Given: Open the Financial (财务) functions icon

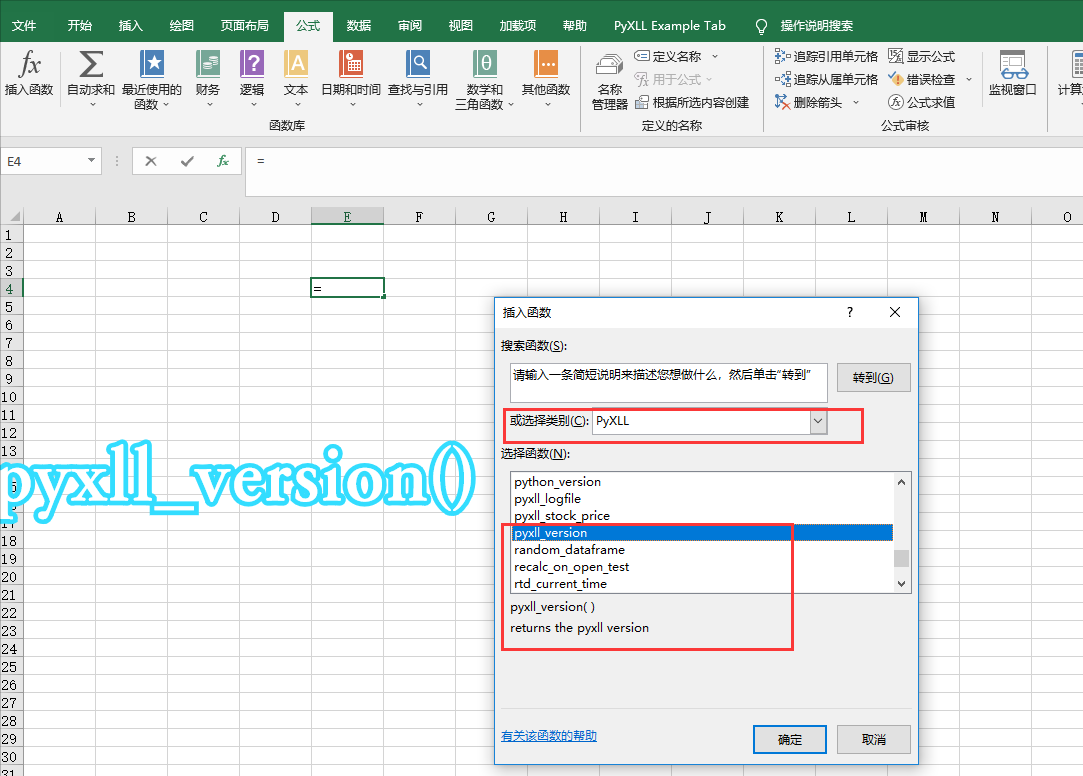Looking at the screenshot, I should 208,77.
